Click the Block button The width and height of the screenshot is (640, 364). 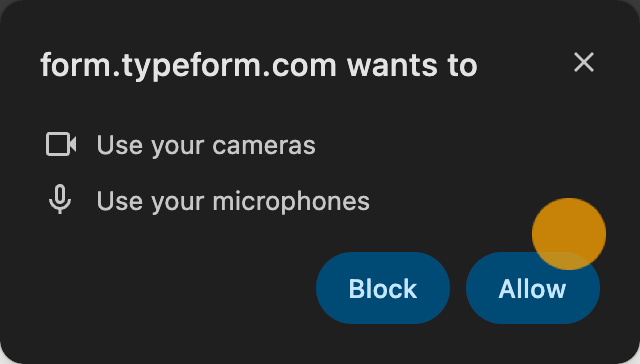(383, 288)
